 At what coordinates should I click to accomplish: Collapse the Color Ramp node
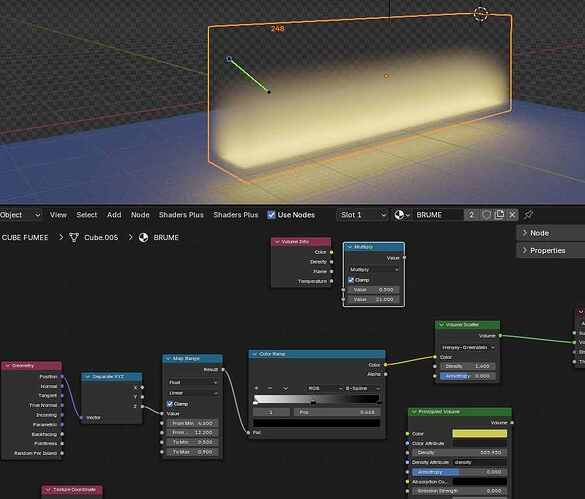click(255, 354)
